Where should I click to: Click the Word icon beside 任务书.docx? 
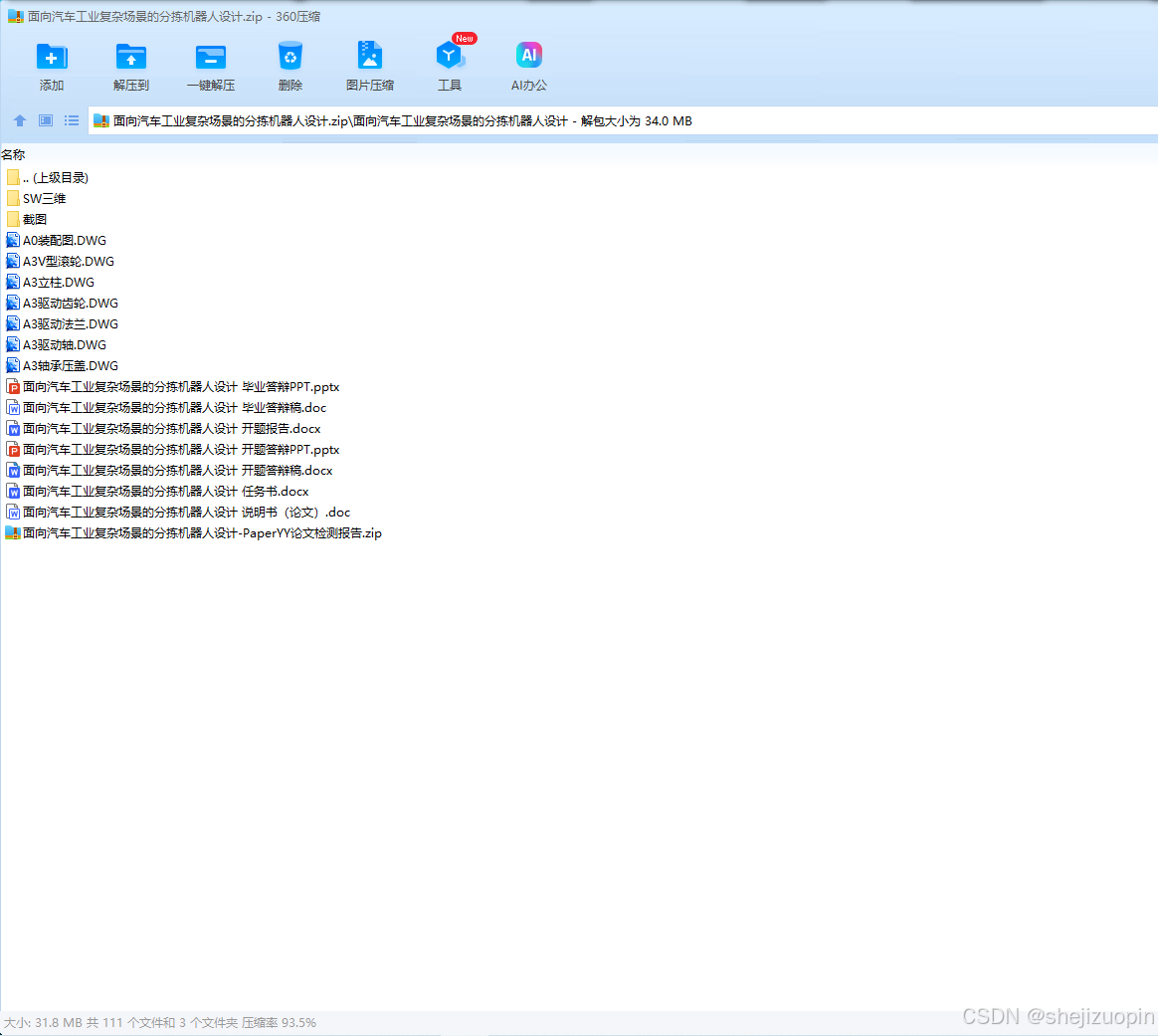point(13,492)
